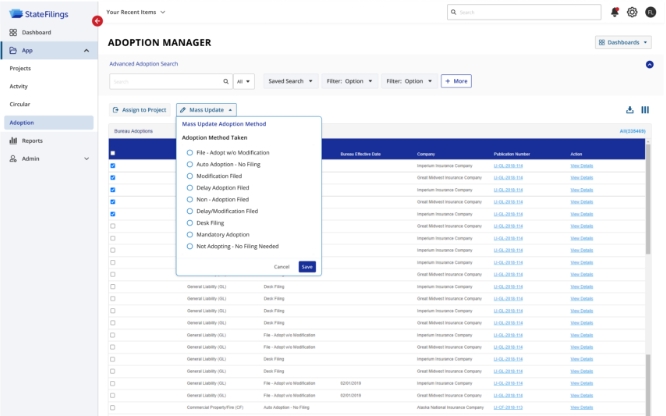Image resolution: width=666 pixels, height=416 pixels.
Task: Open the first Filter: Option dropdown
Action: pyautogui.click(x=349, y=81)
